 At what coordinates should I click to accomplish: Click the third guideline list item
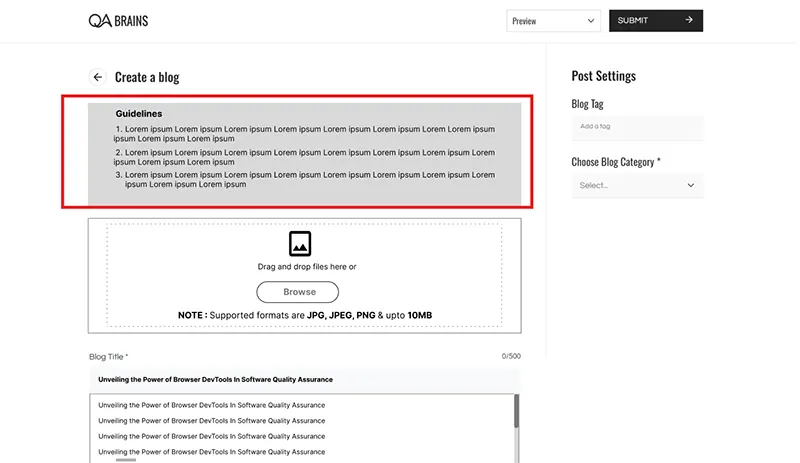click(x=304, y=179)
